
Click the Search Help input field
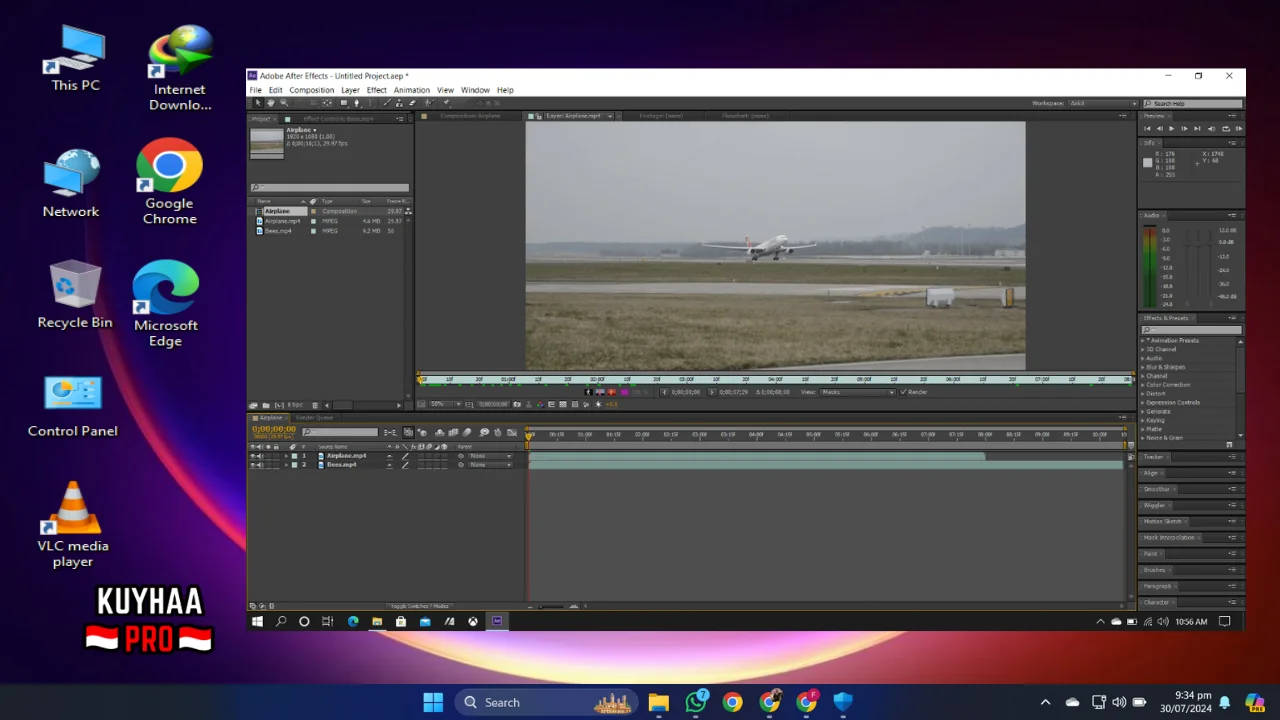point(1192,104)
